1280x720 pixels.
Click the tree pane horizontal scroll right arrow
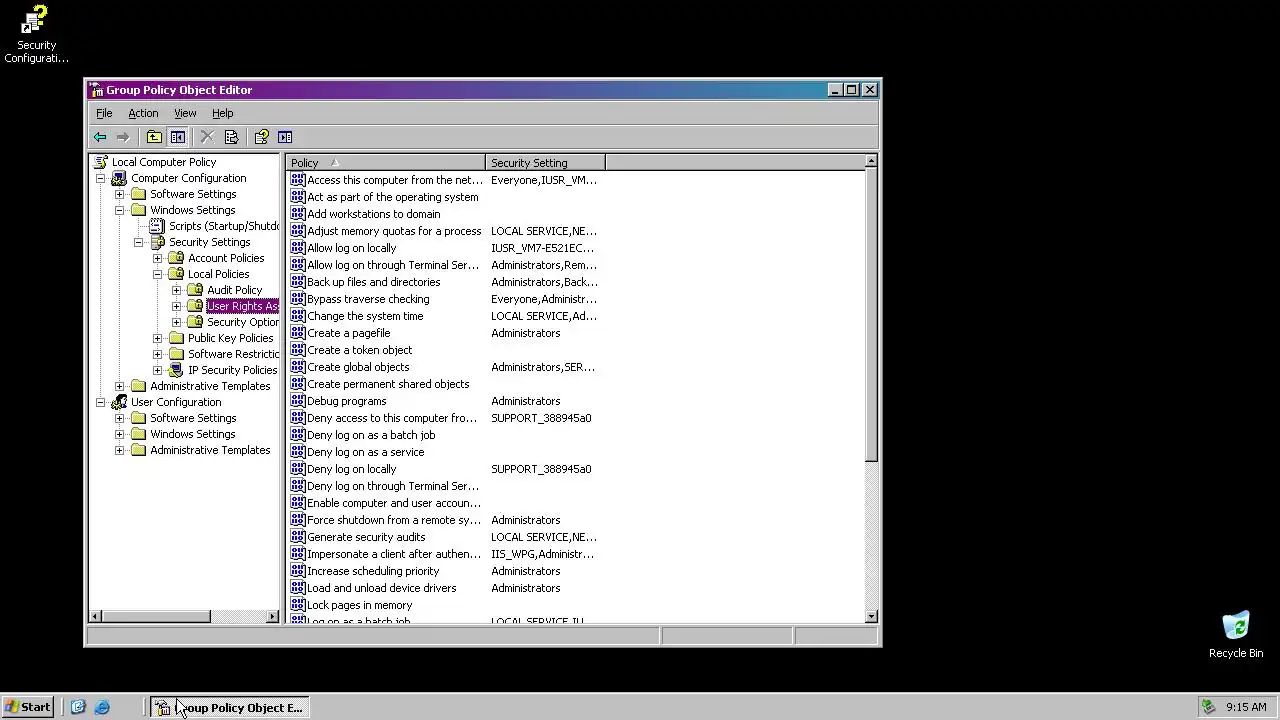click(x=273, y=617)
